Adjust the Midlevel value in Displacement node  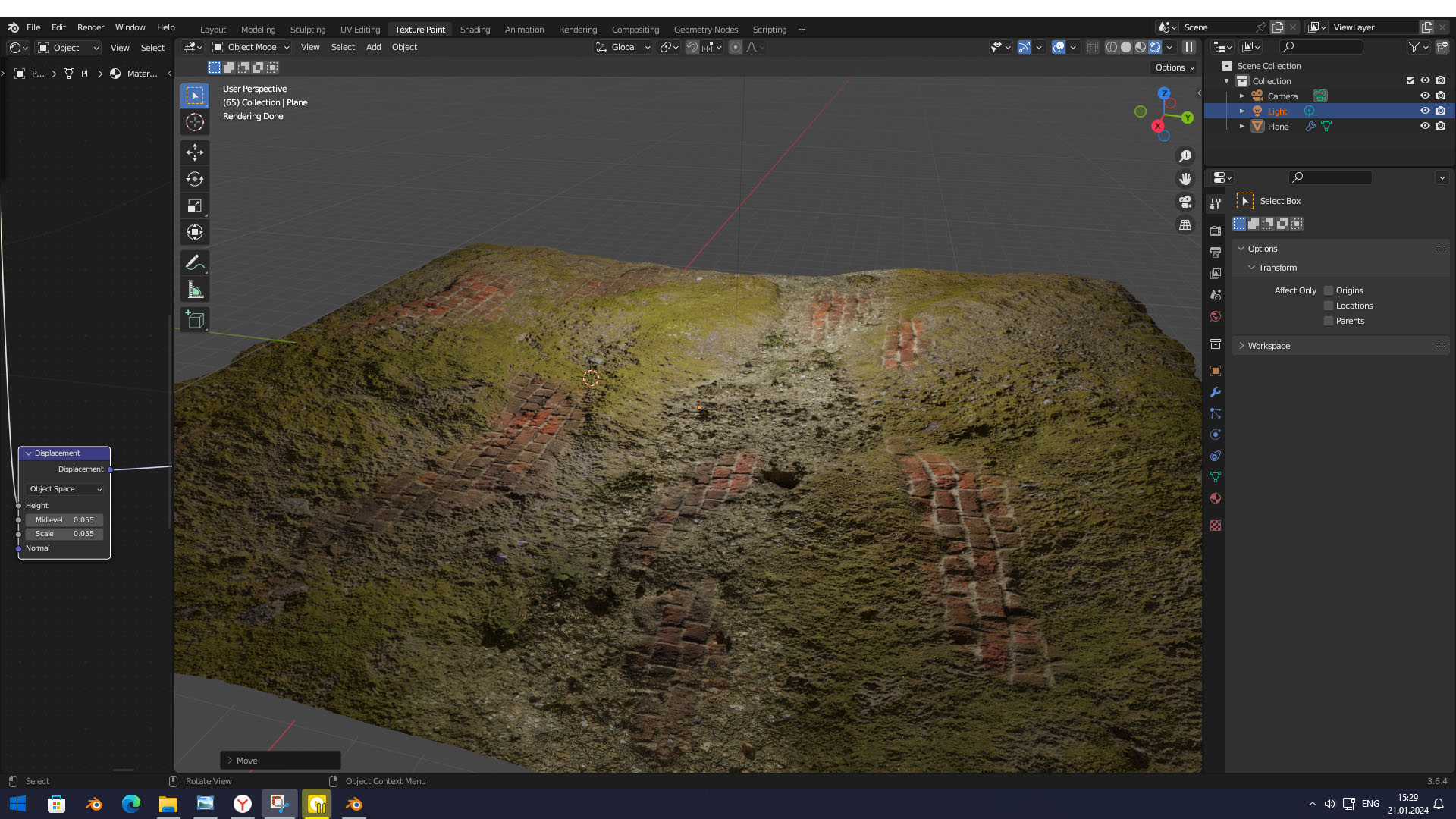[x=64, y=520]
